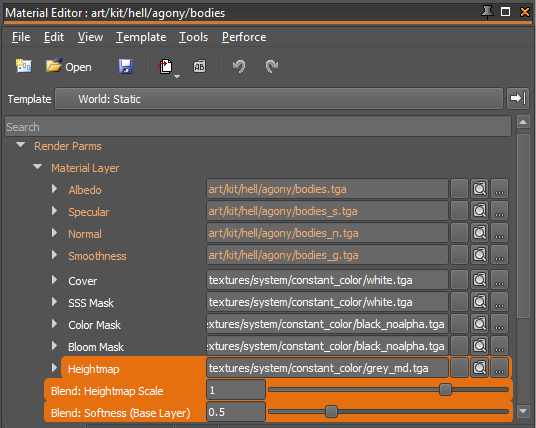The width and height of the screenshot is (536, 428).
Task: Expand the Heightmap row
Action: [54, 368]
